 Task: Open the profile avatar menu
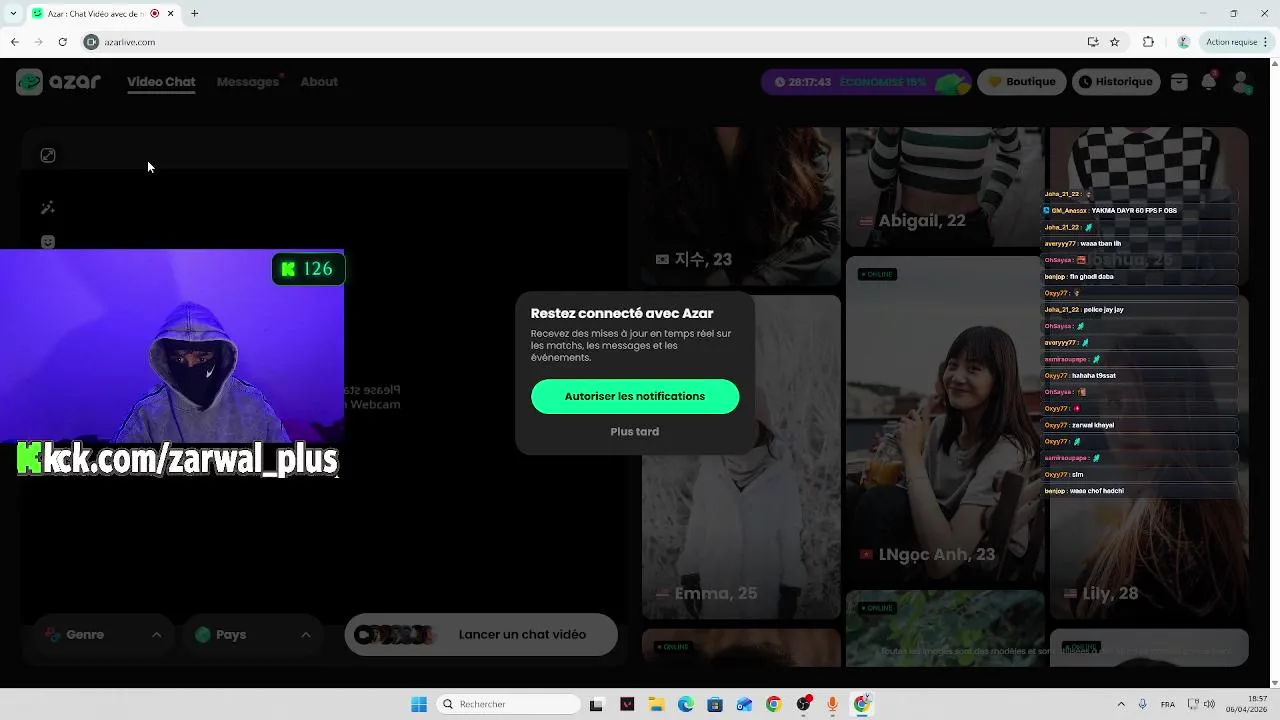(1242, 83)
